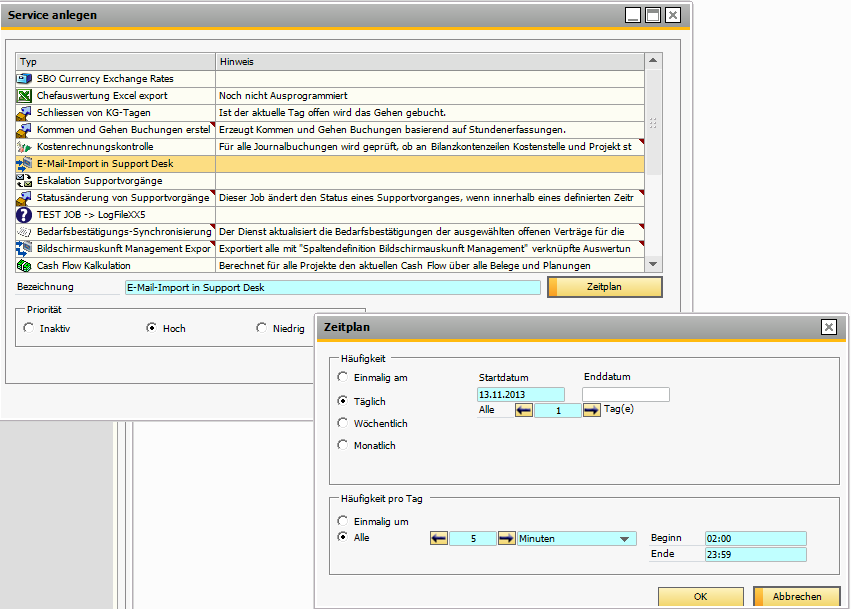Click the Kostenrechnungskontrolle row icon
Screen dimensions: 851x609
24,147
